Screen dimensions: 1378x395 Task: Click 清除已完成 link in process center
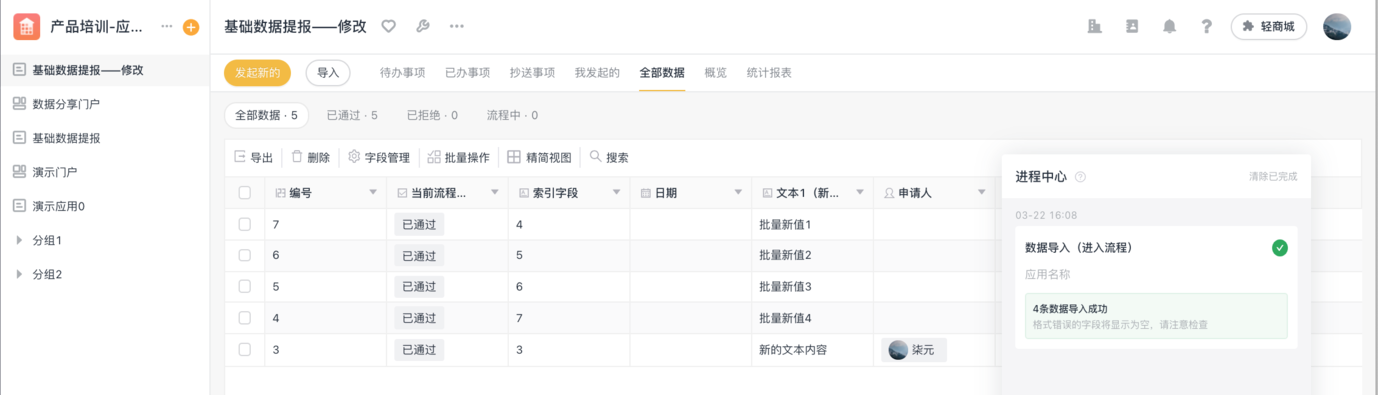tap(1273, 177)
